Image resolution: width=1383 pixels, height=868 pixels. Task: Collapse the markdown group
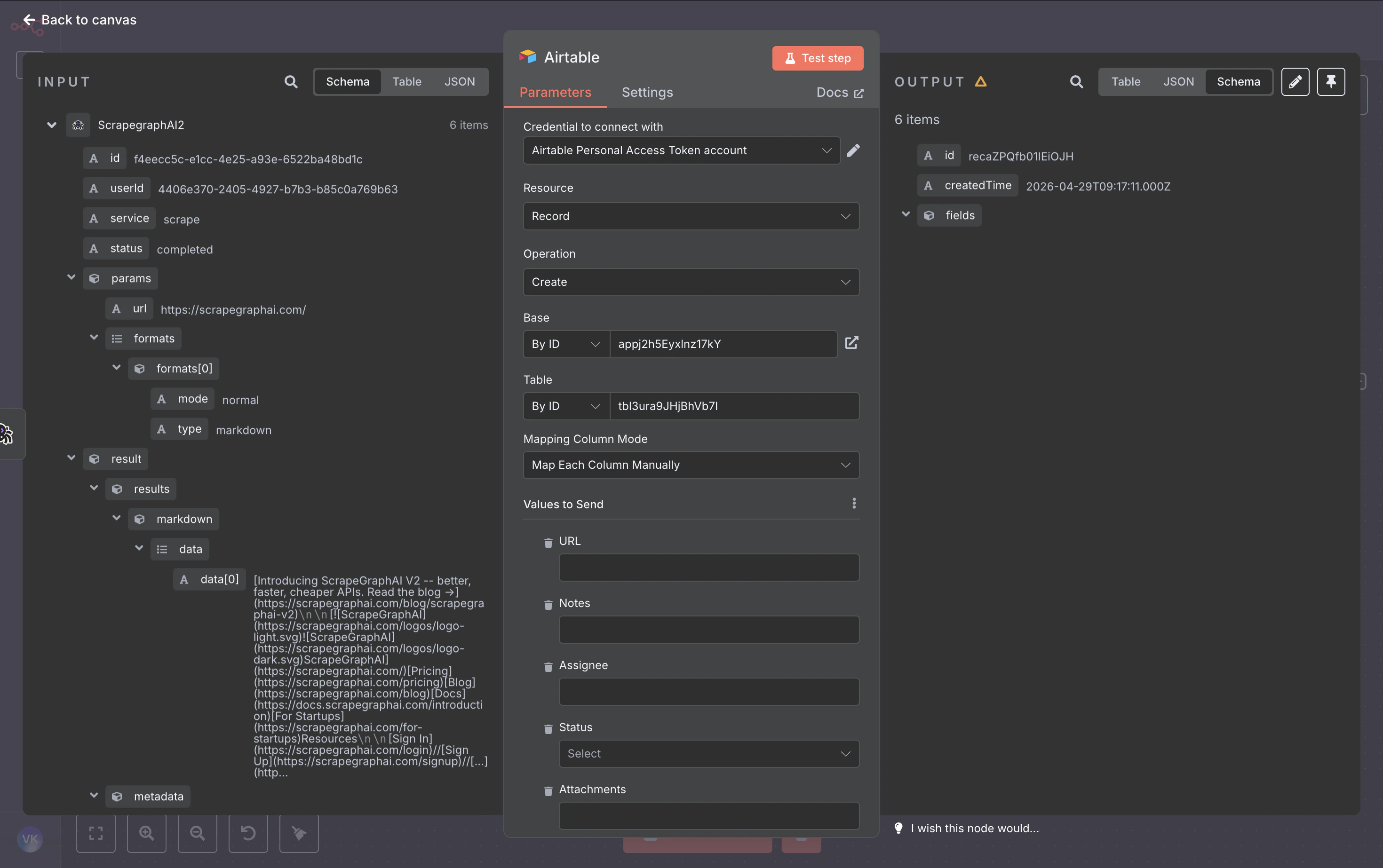coord(116,518)
